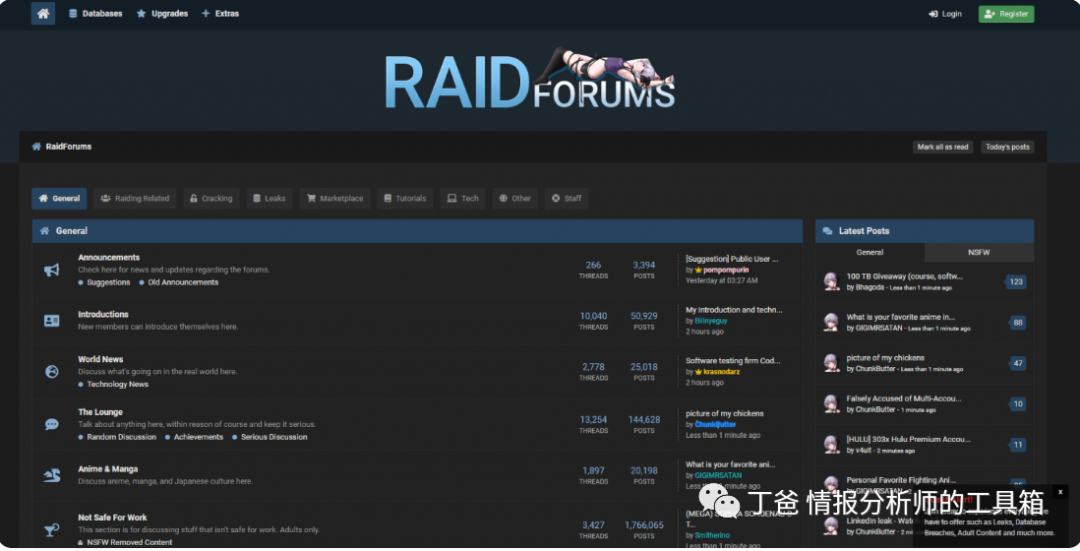Open the Achievements subforum

click(198, 437)
